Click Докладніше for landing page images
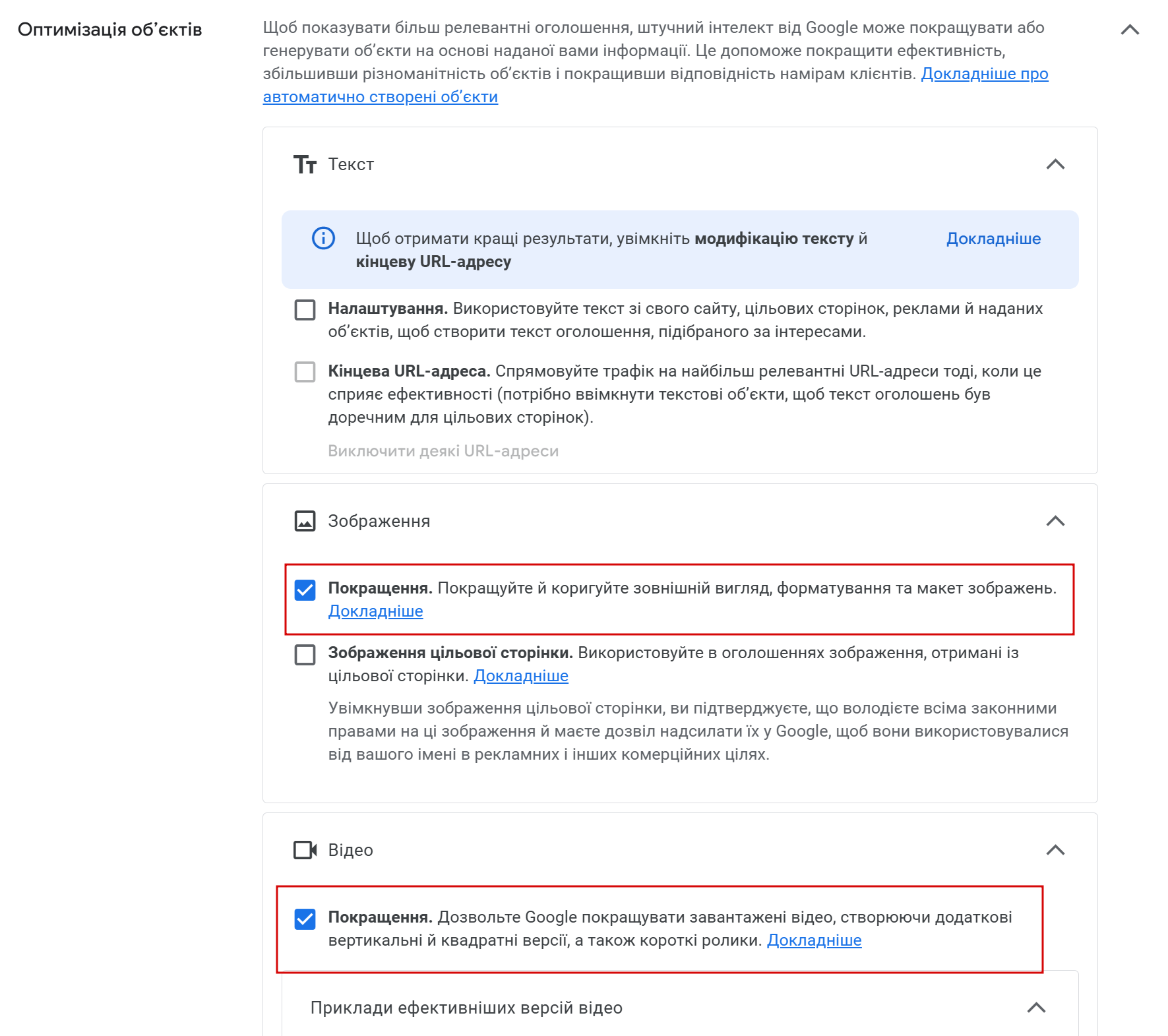Image resolution: width=1168 pixels, height=1036 pixels. pyautogui.click(x=521, y=676)
